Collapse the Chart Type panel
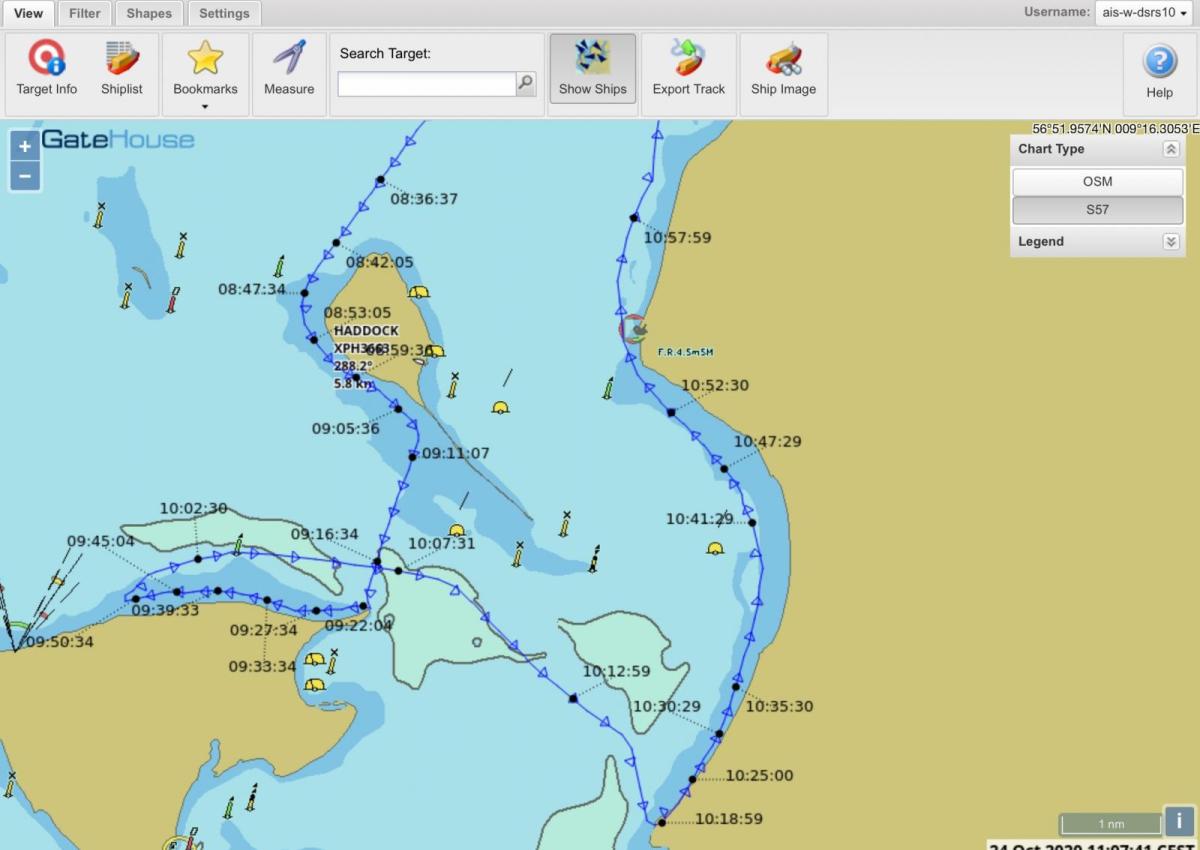The width and height of the screenshot is (1200, 850). pos(1170,149)
